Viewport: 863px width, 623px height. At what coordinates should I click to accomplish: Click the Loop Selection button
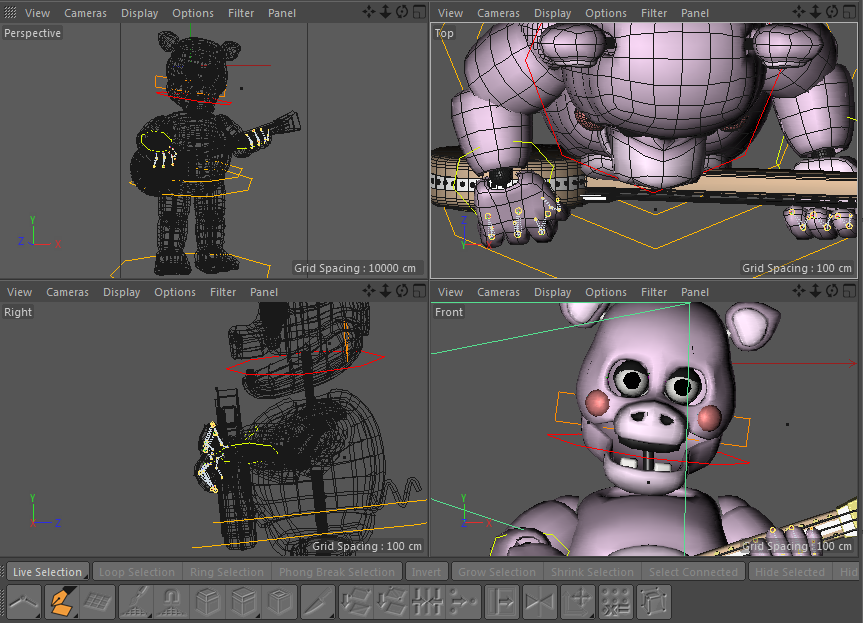[137, 572]
